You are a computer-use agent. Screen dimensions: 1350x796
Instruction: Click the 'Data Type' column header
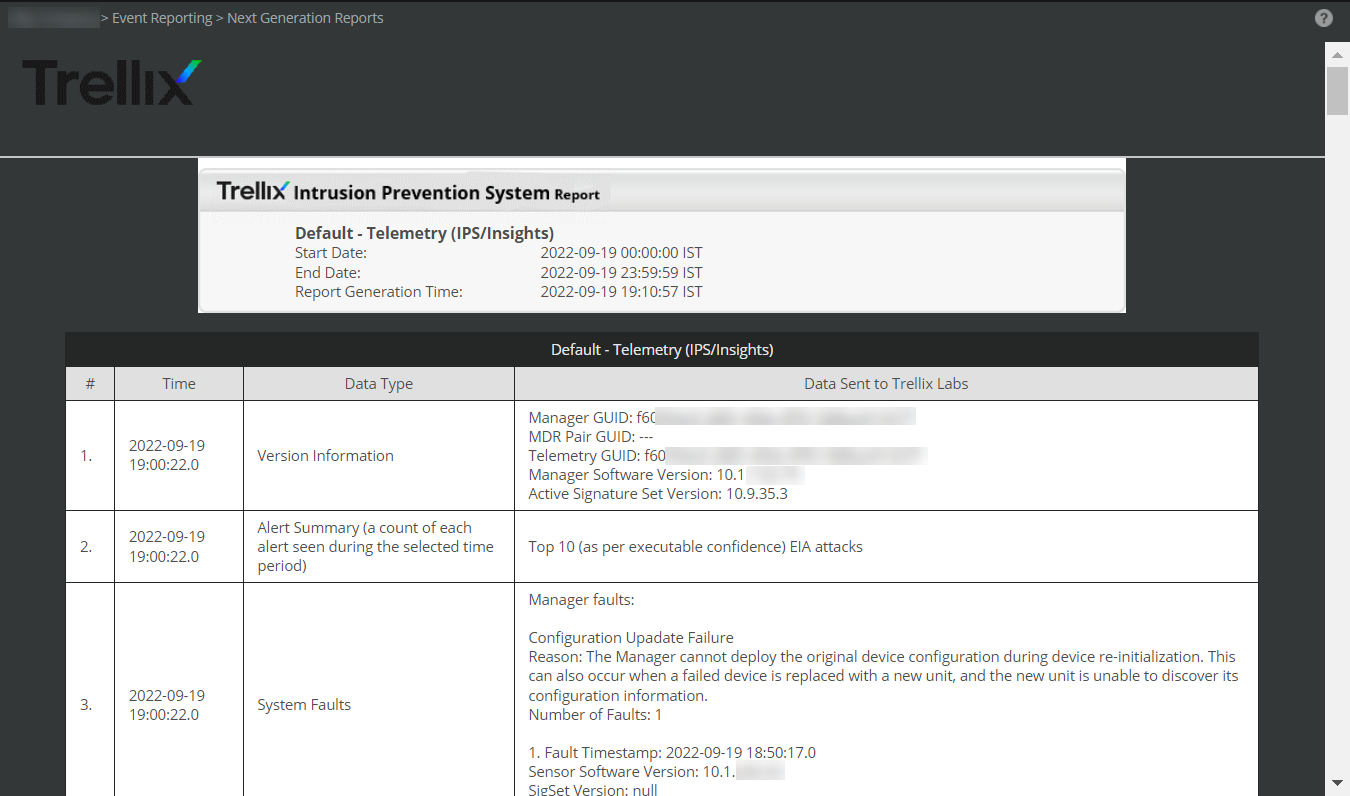[x=379, y=384]
